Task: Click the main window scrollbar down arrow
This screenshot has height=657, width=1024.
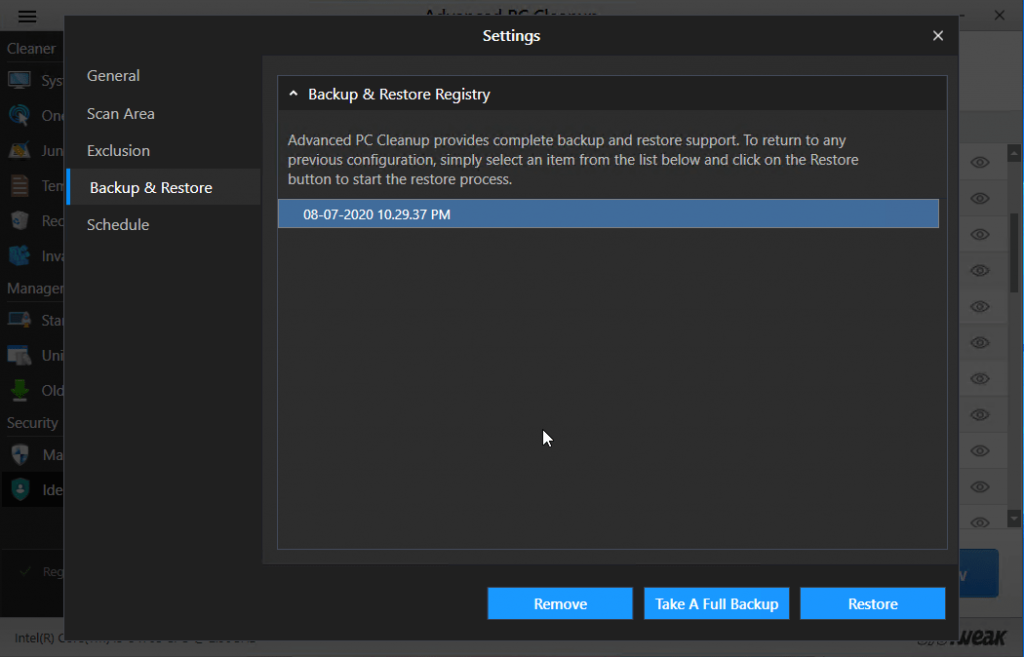Action: (x=1014, y=519)
